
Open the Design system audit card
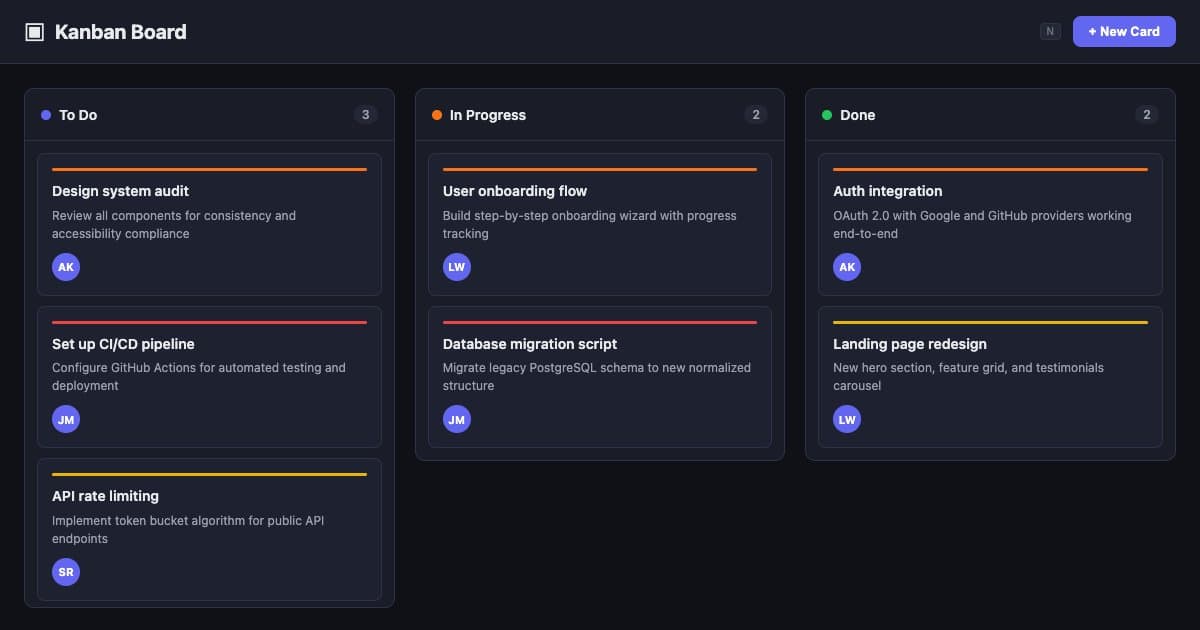[210, 224]
